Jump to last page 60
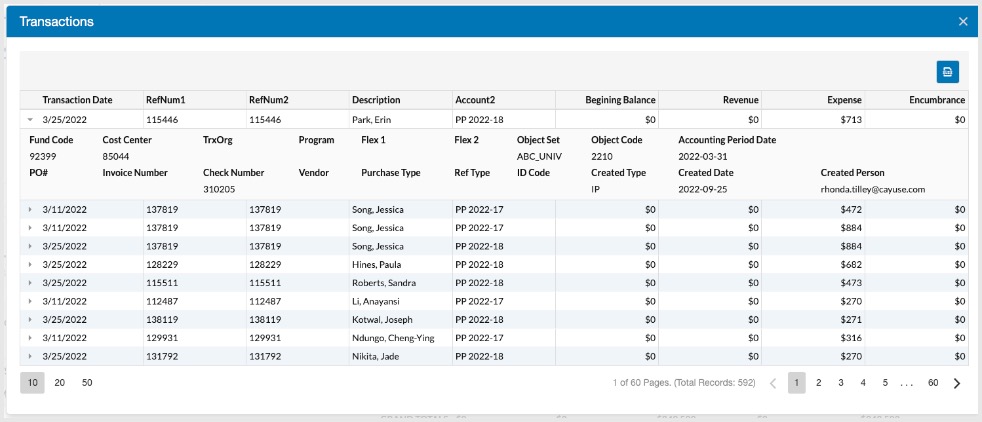The image size is (982, 422). [x=933, y=383]
